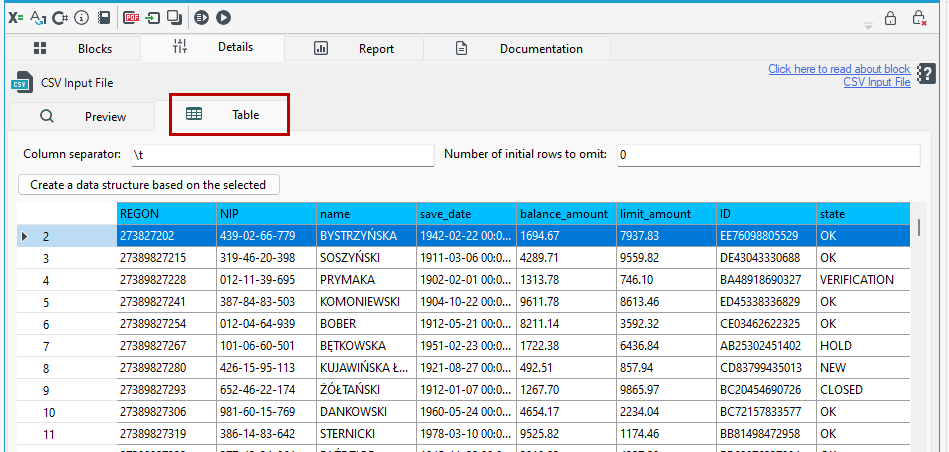The width and height of the screenshot is (949, 452).
Task: Click the limit_amount column header
Action: (666, 214)
